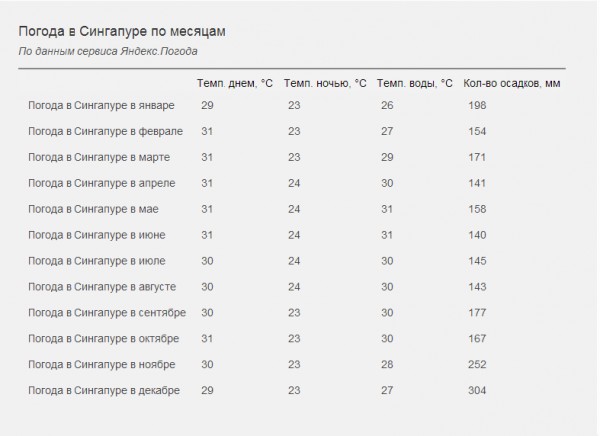Click the 'Кол-во осадков, мм' column header

point(512,83)
